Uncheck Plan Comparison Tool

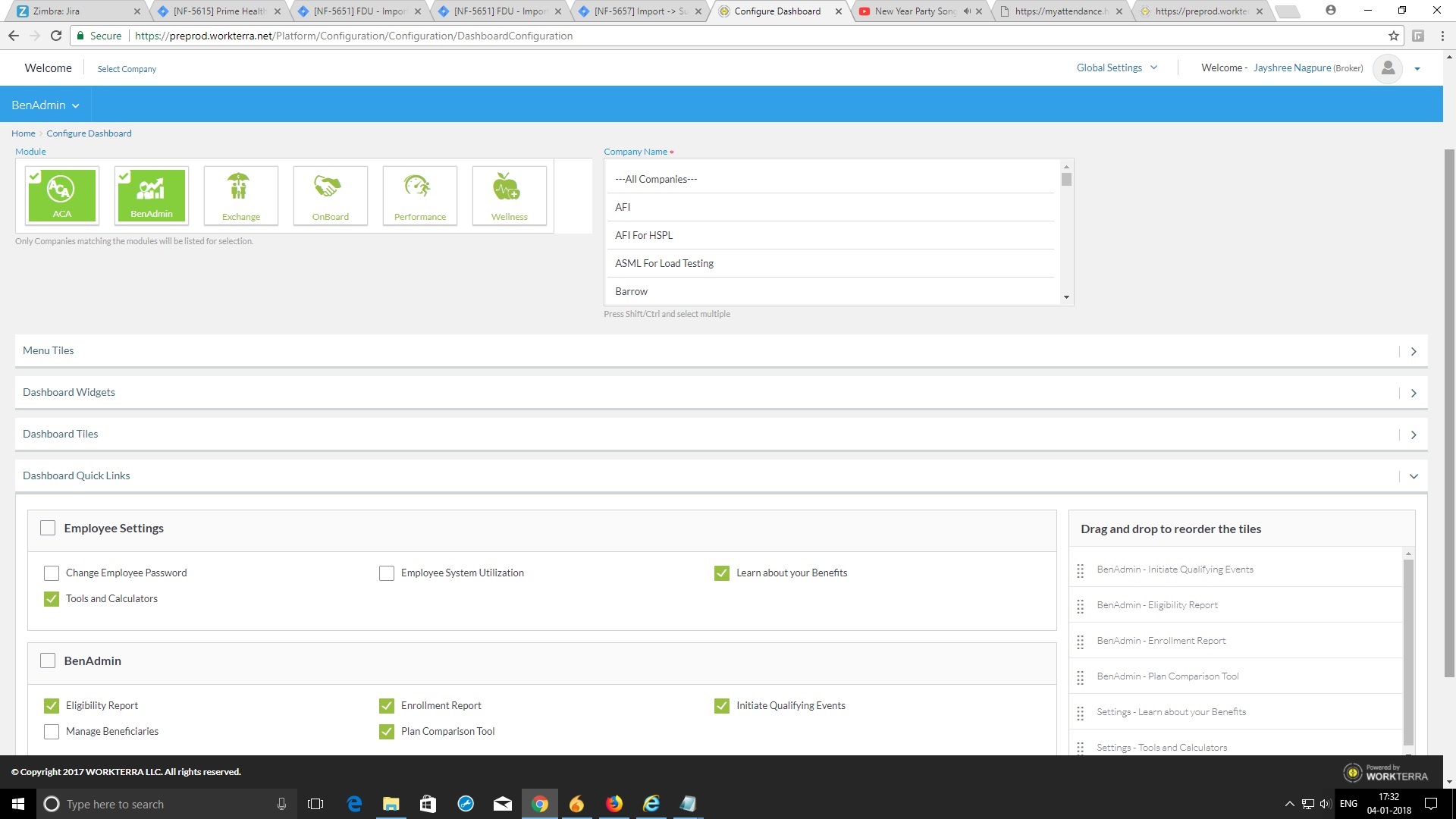point(387,732)
